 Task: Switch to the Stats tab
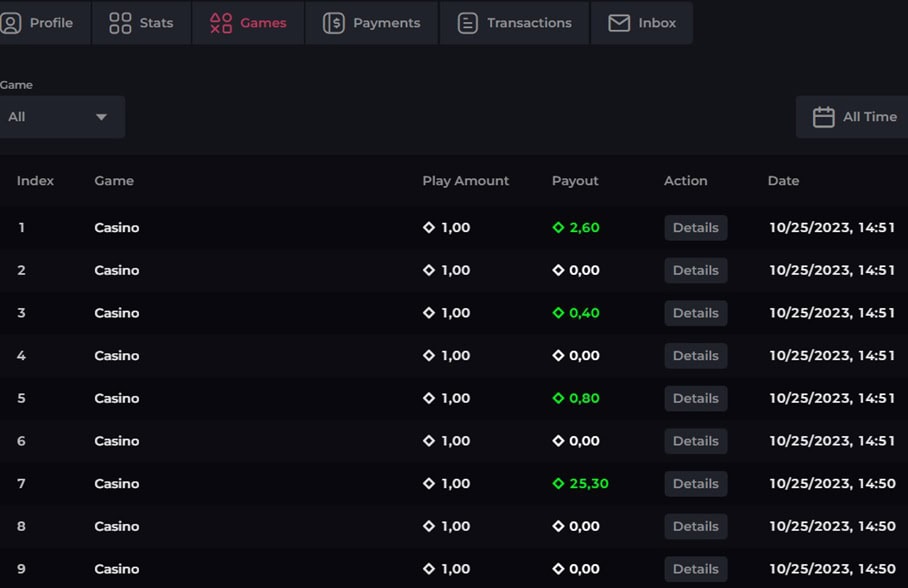[141, 23]
